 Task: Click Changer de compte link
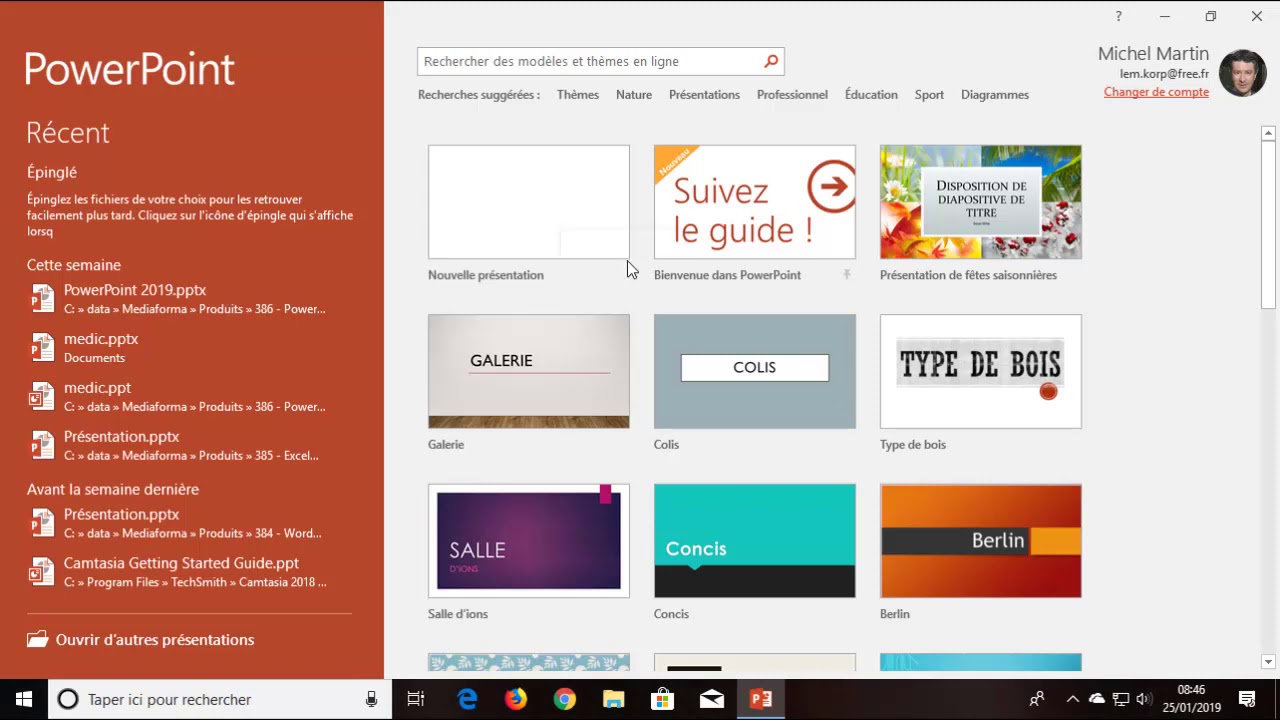click(x=1156, y=91)
